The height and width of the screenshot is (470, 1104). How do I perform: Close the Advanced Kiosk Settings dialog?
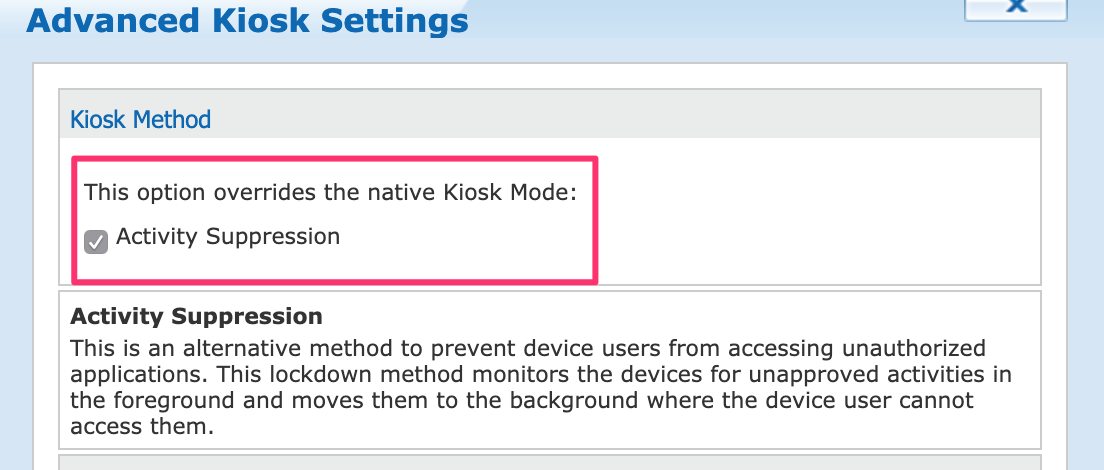point(1017,6)
